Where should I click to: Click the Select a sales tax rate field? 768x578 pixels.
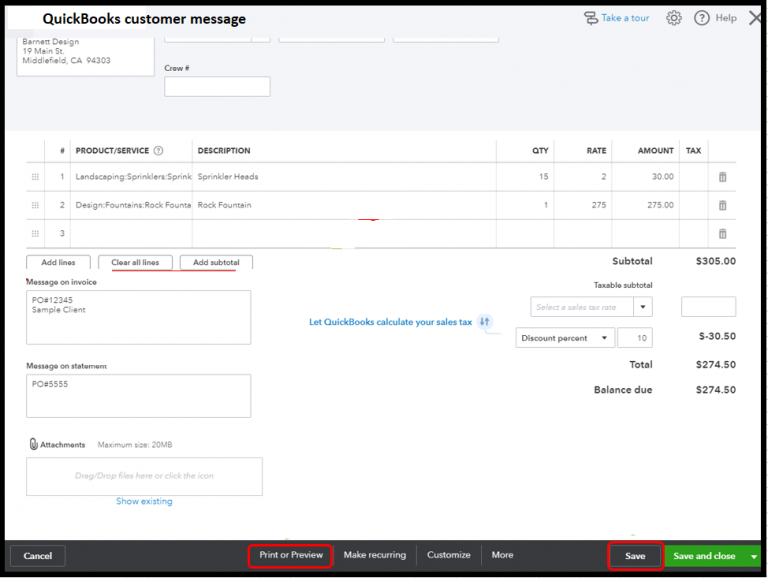pyautogui.click(x=582, y=307)
